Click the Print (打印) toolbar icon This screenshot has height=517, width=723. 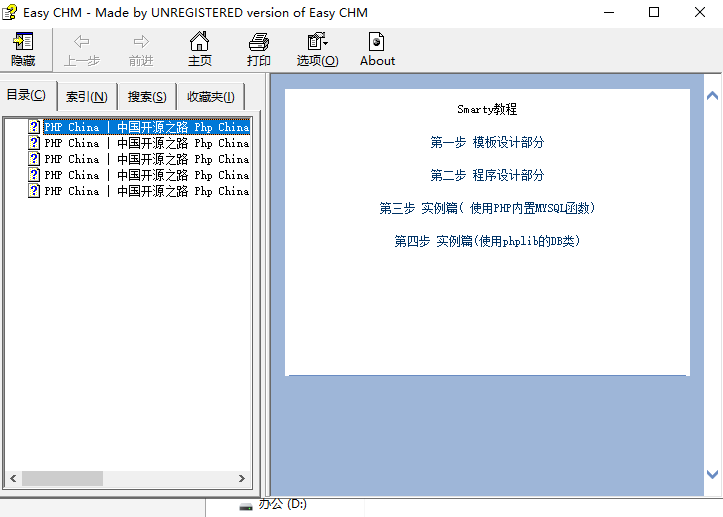coord(259,49)
